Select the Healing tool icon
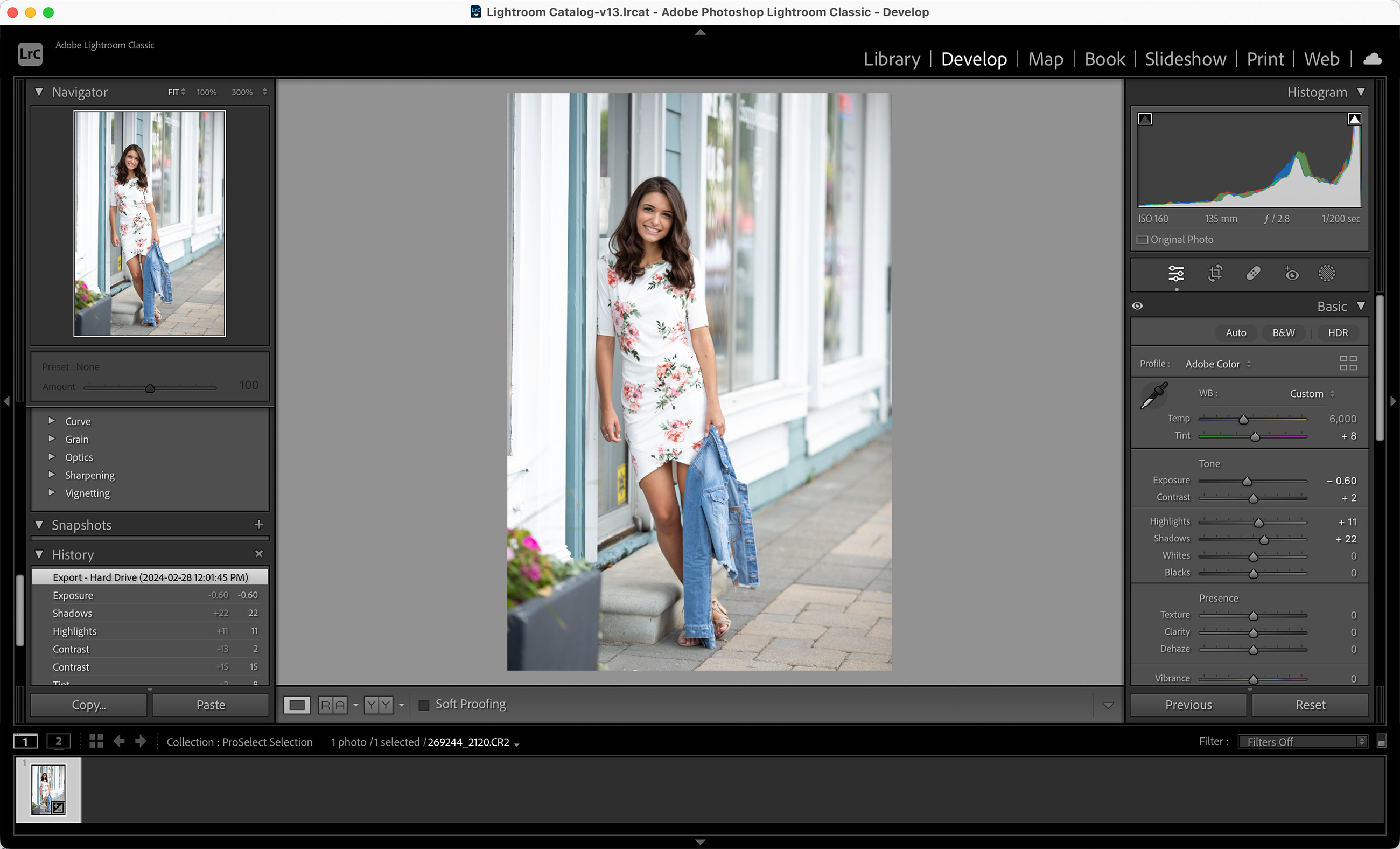Viewport: 1400px width, 849px height. click(1253, 274)
